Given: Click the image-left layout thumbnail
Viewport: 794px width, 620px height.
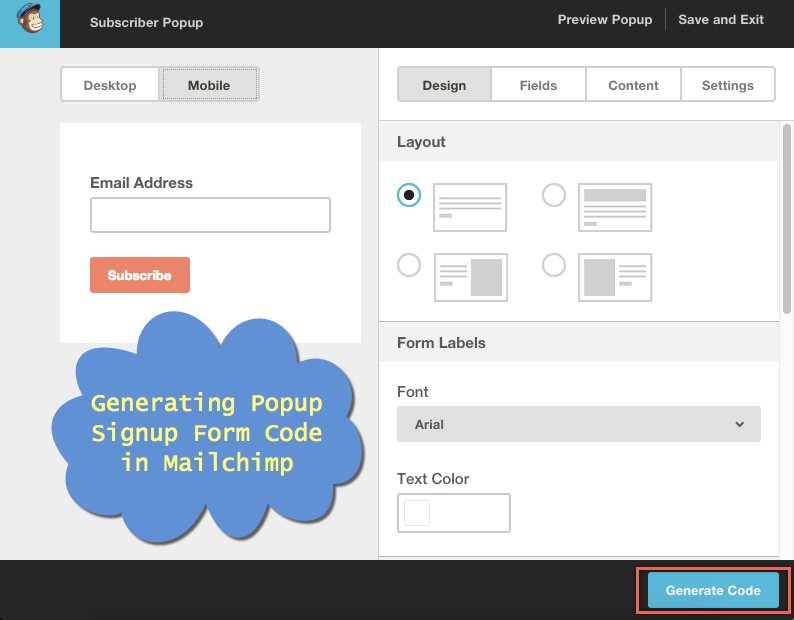Looking at the screenshot, I should [615, 278].
